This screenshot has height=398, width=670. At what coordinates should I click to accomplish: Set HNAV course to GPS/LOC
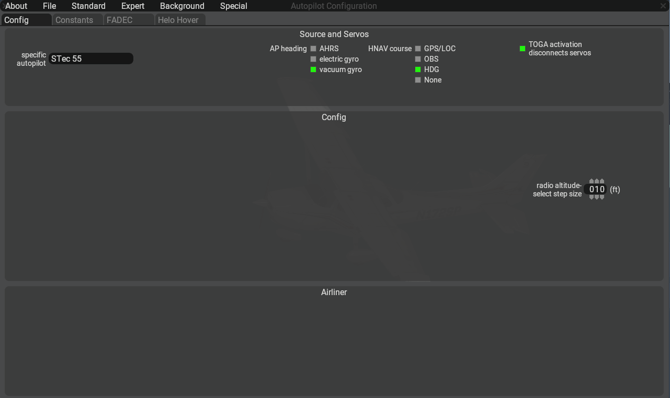(418, 49)
